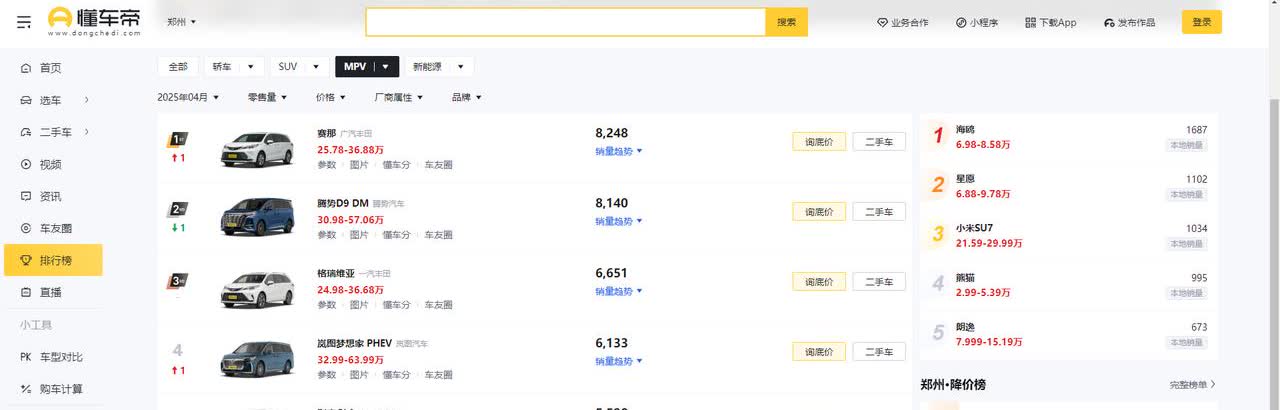Image resolution: width=1280 pixels, height=410 pixels.
Task: Click the 二手车 sidebar icon
Action: 26,132
